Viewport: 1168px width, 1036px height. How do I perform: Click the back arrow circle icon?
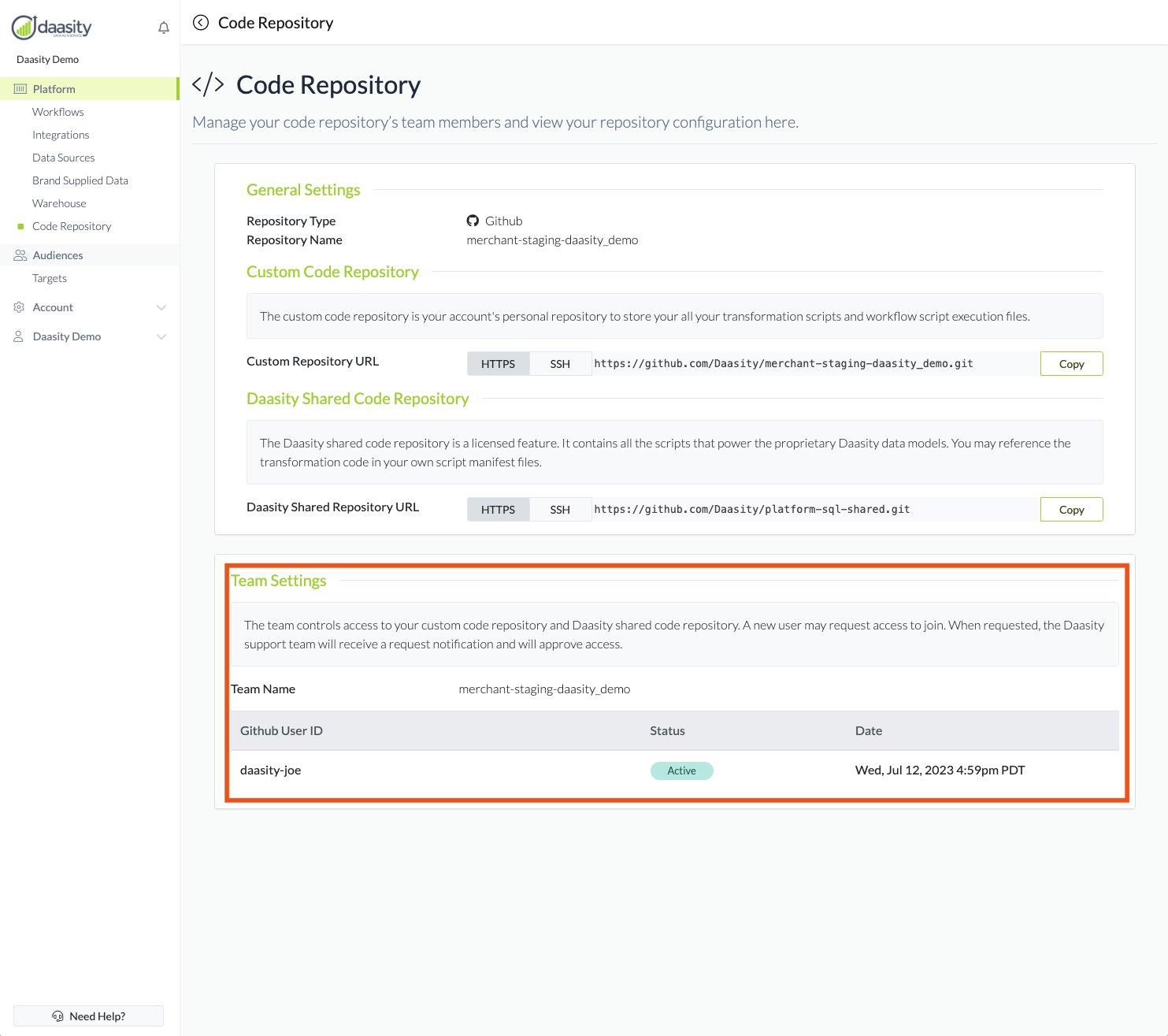(x=201, y=23)
